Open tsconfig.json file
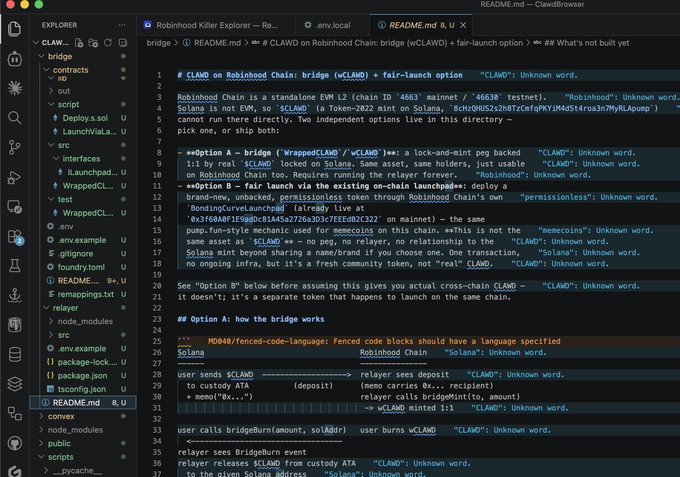Screen dimensions: 680x477 coord(82,389)
